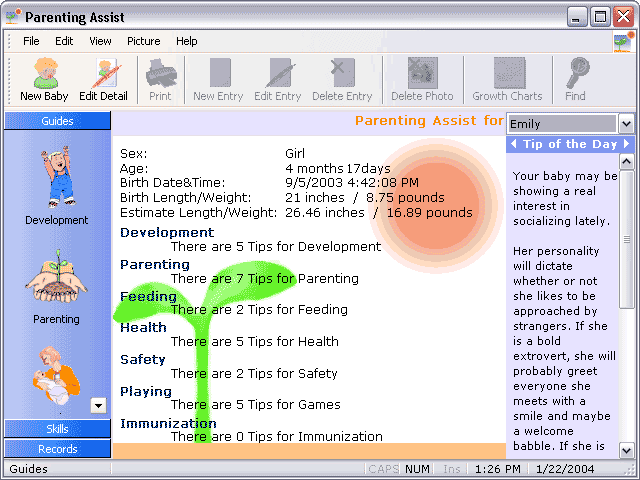Click the sex value 'Girl'
This screenshot has width=640, height=480.
click(295, 153)
